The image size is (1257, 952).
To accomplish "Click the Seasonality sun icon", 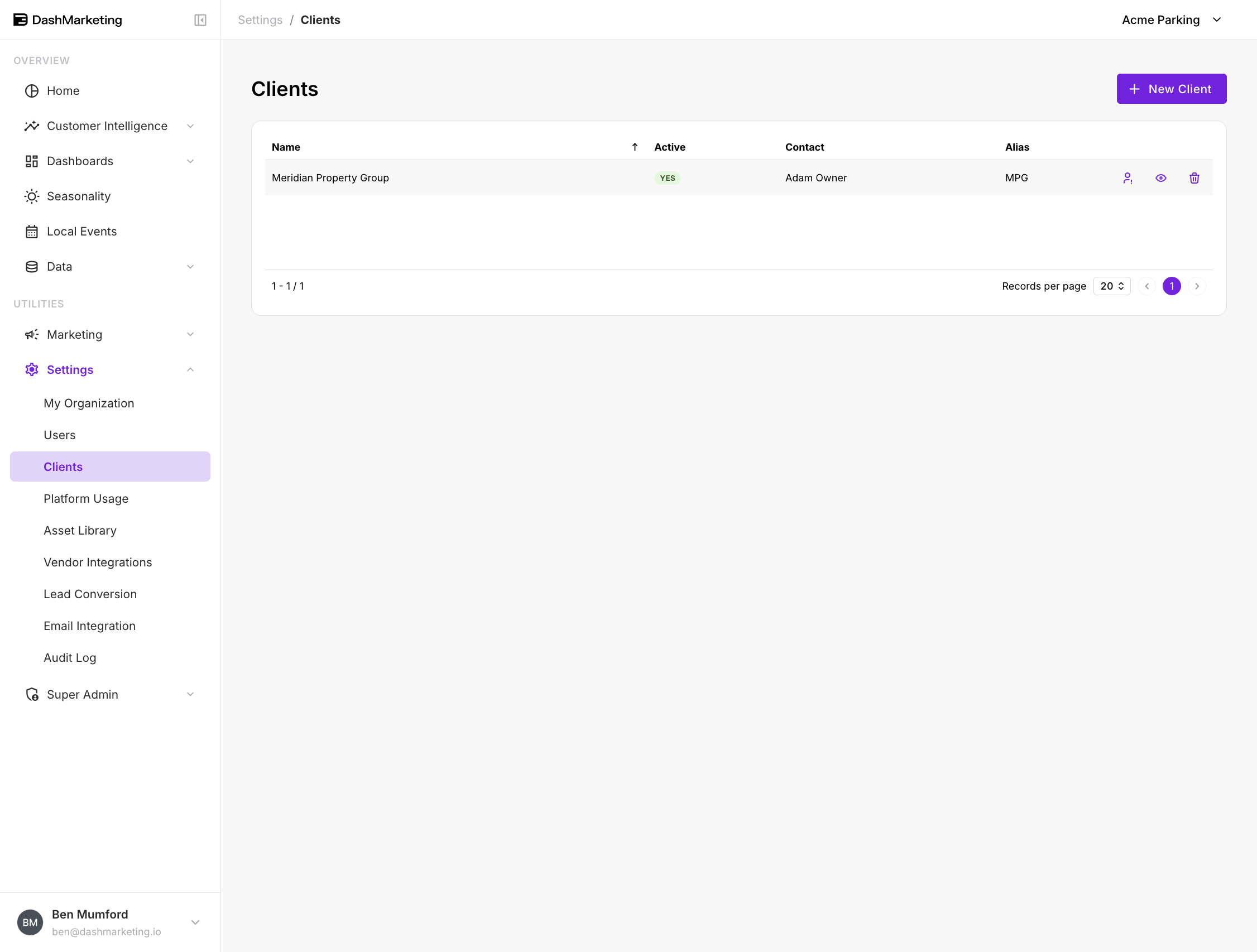I will point(32,196).
